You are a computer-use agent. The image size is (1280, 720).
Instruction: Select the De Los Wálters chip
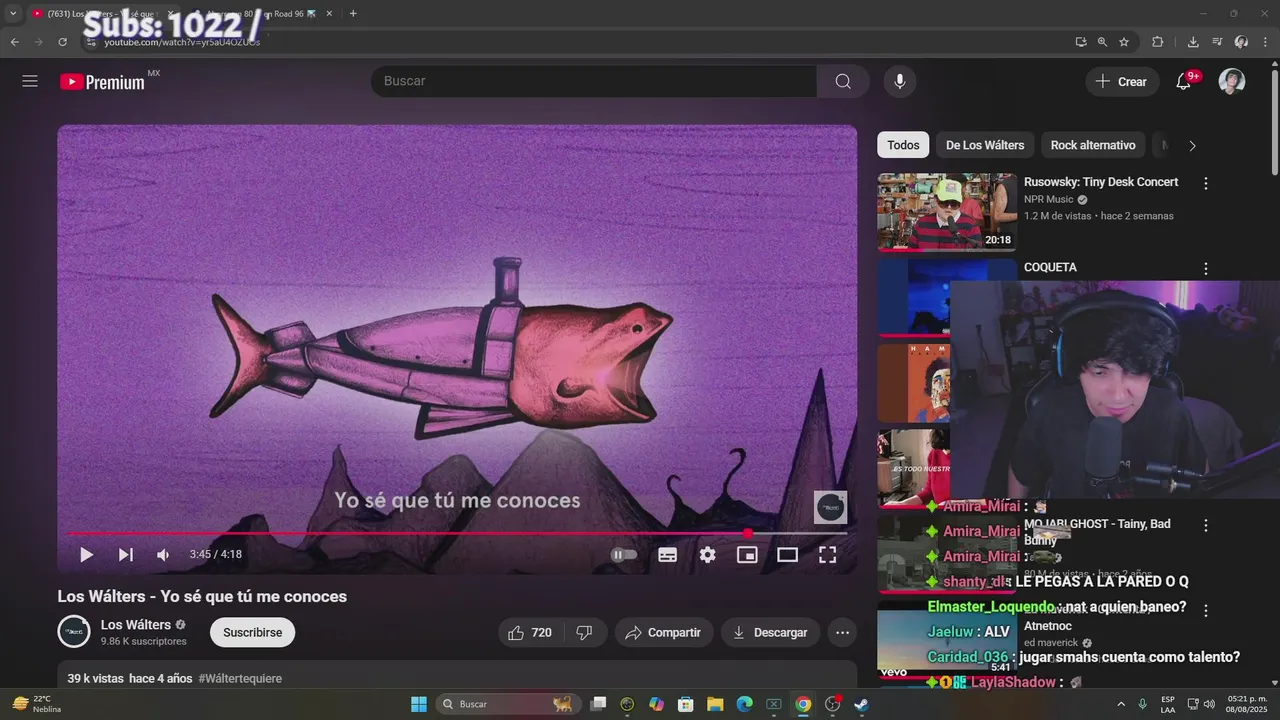pos(985,145)
